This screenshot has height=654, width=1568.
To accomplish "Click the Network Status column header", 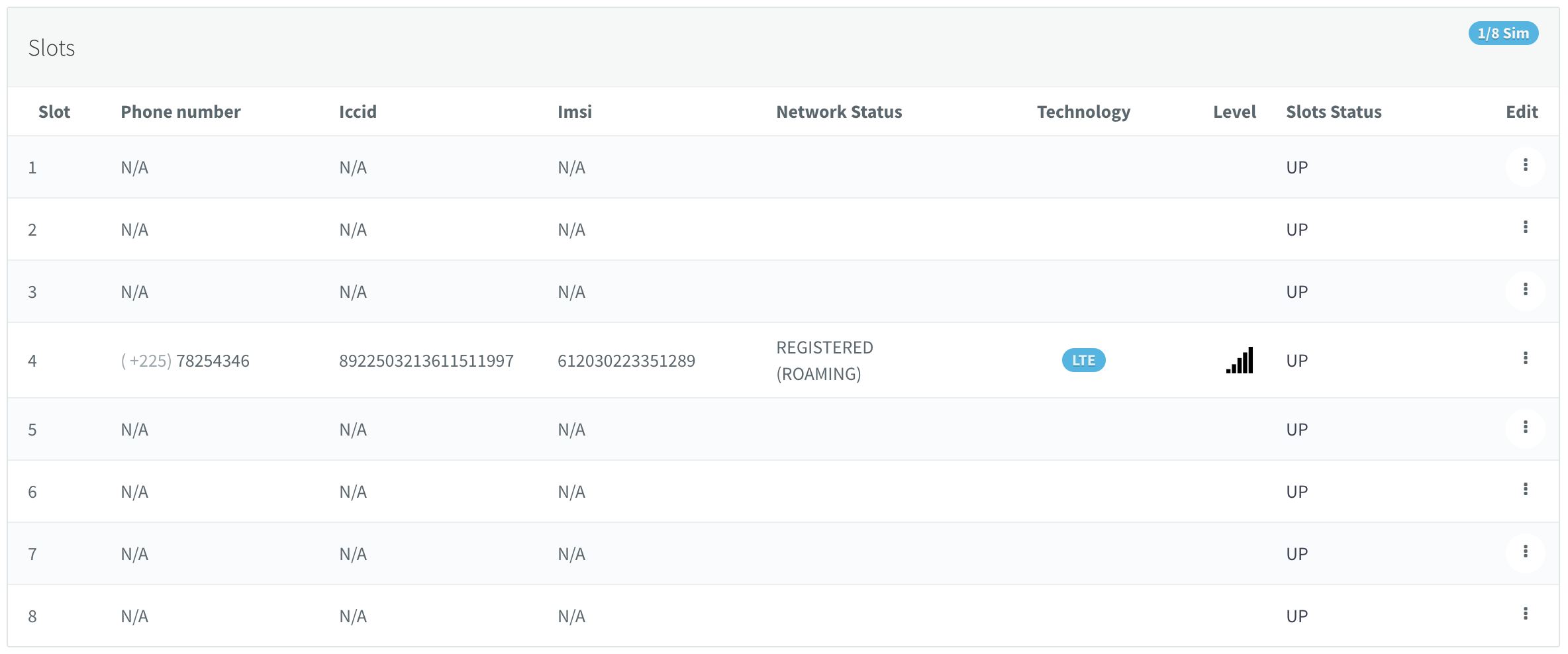I will tap(839, 112).
